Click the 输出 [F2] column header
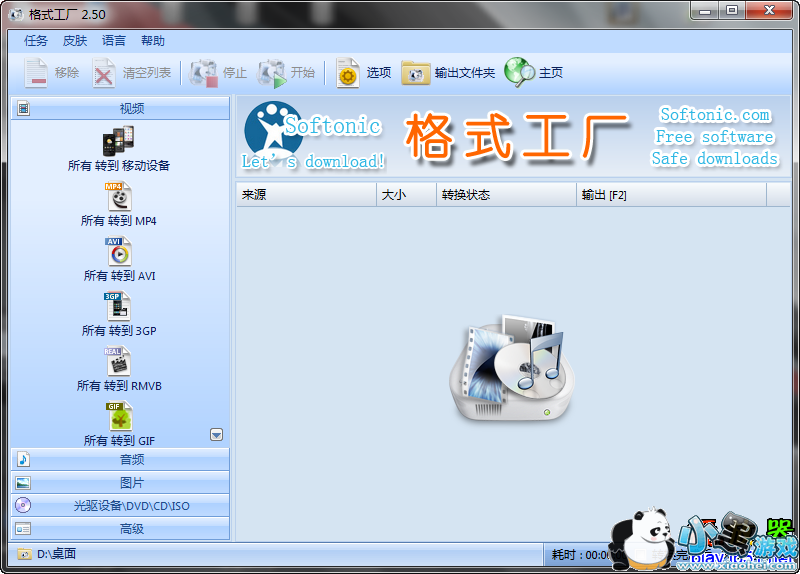Screen dimensions: 800x574 (x=672, y=195)
